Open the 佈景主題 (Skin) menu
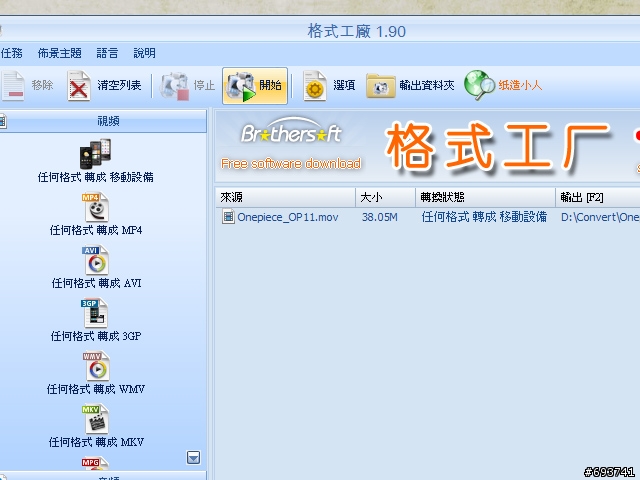Screen dimensions: 640x480 point(60,53)
